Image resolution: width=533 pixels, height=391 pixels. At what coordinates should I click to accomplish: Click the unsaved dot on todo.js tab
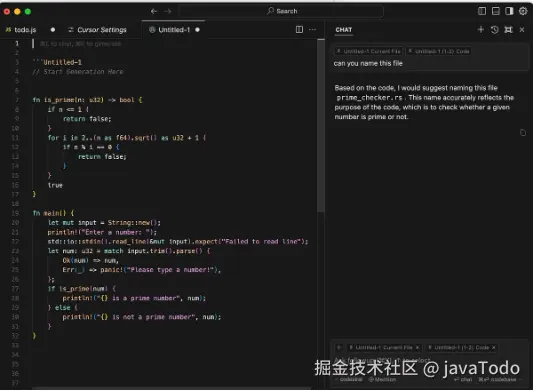[53, 30]
